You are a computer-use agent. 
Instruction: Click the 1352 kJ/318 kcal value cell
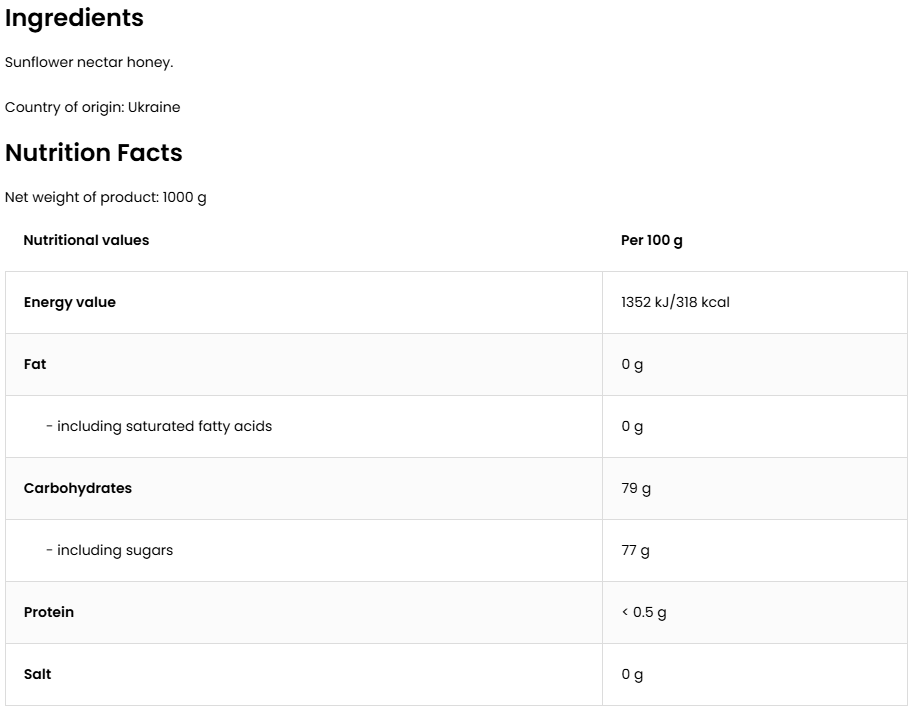(675, 302)
